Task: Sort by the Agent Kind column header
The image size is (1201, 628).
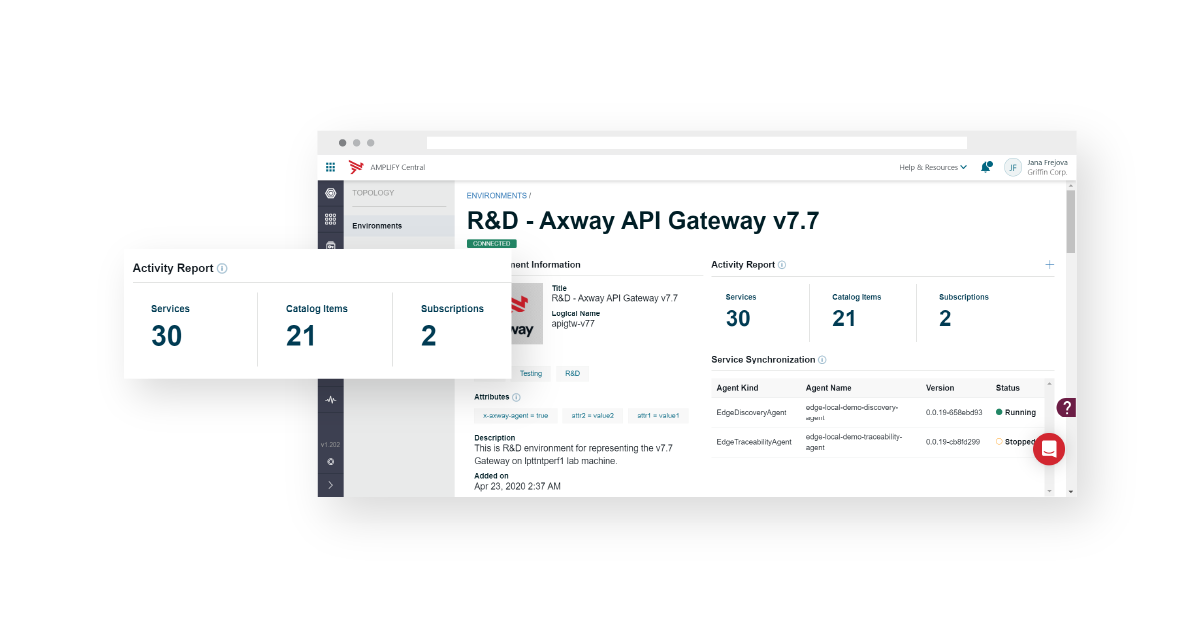Action: tap(738, 388)
